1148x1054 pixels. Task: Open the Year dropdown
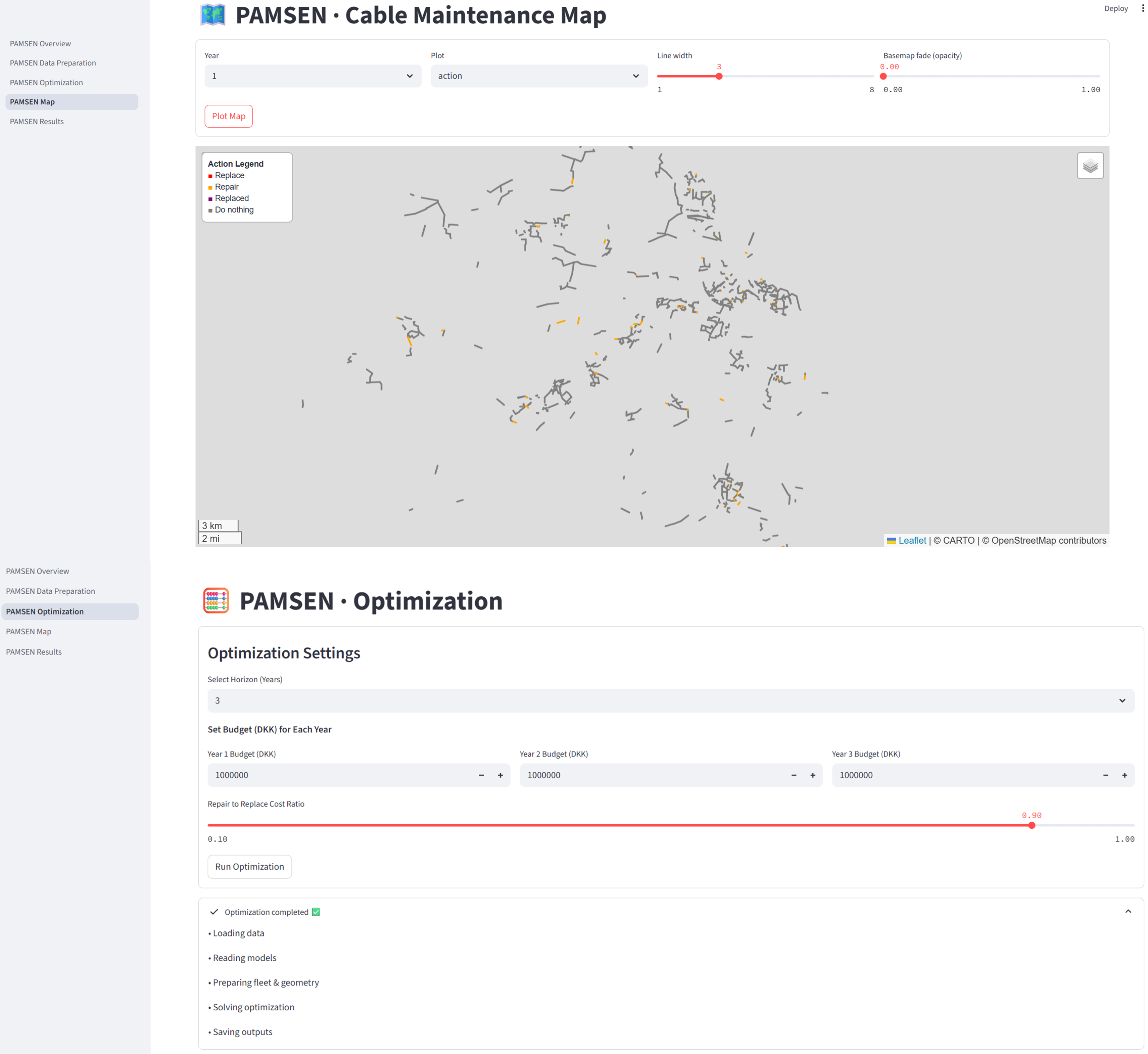(x=313, y=76)
